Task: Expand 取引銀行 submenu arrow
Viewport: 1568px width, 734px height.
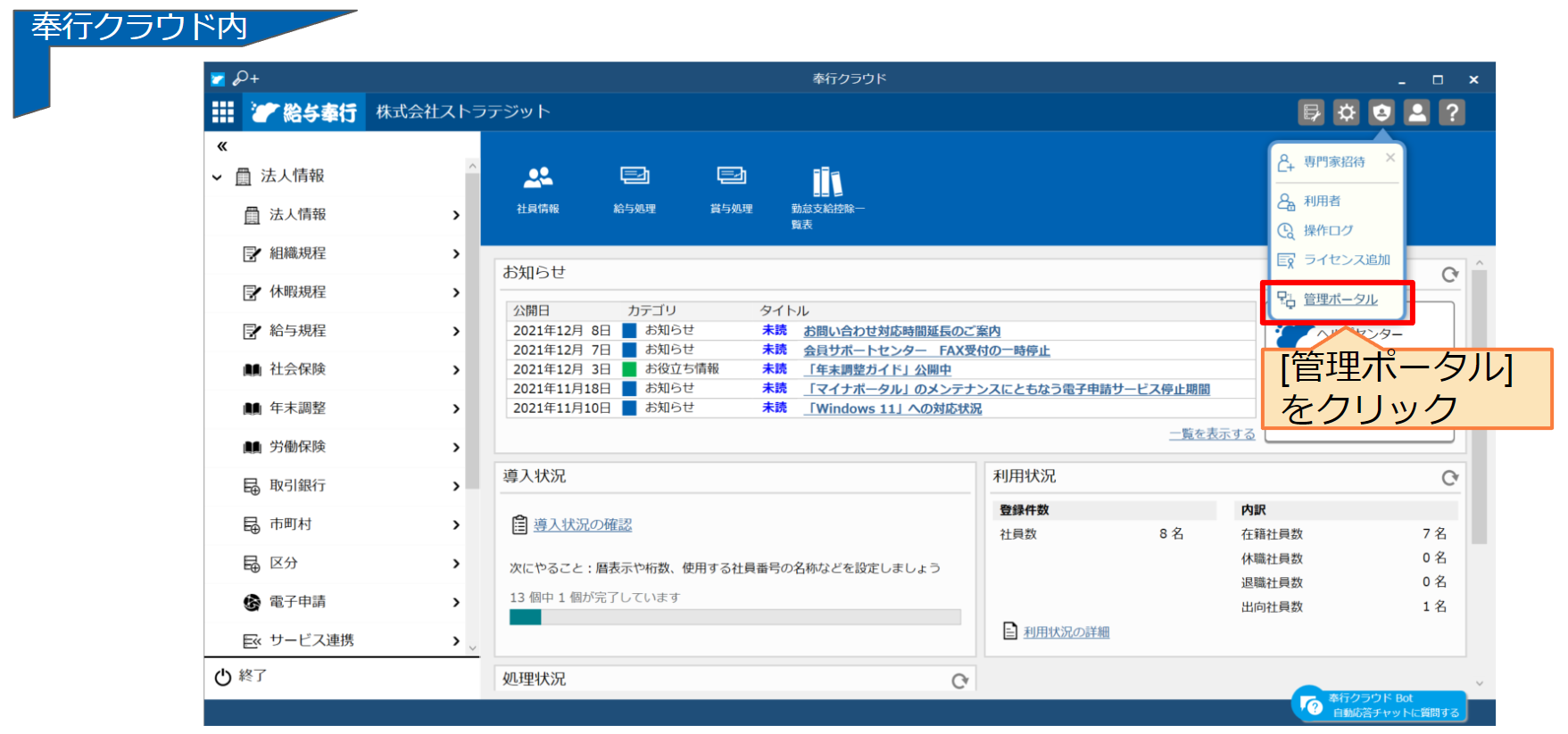Action: pos(456,486)
